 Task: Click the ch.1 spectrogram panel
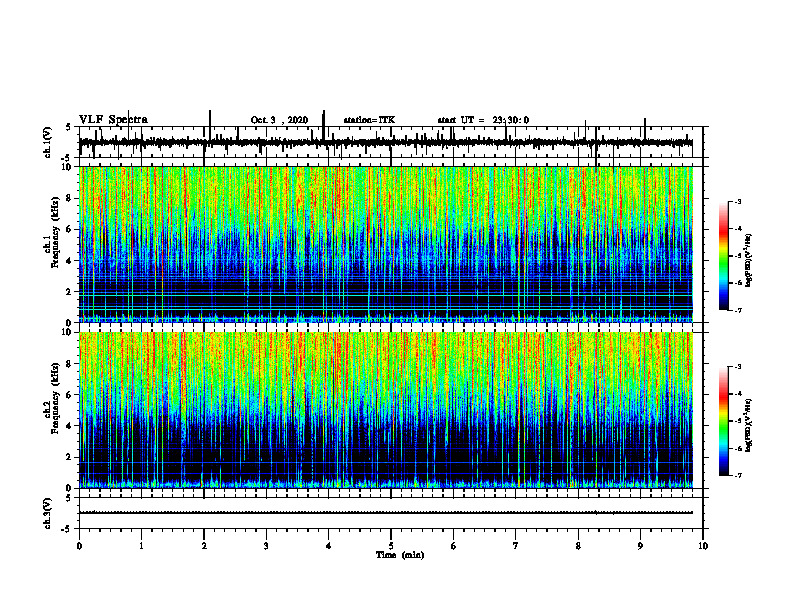click(x=386, y=244)
